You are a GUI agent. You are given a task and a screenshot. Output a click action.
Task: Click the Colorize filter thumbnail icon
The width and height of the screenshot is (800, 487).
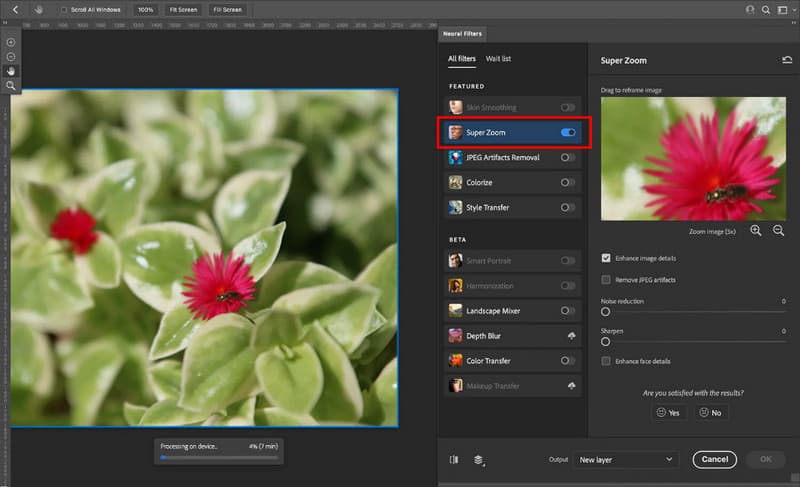click(x=455, y=182)
